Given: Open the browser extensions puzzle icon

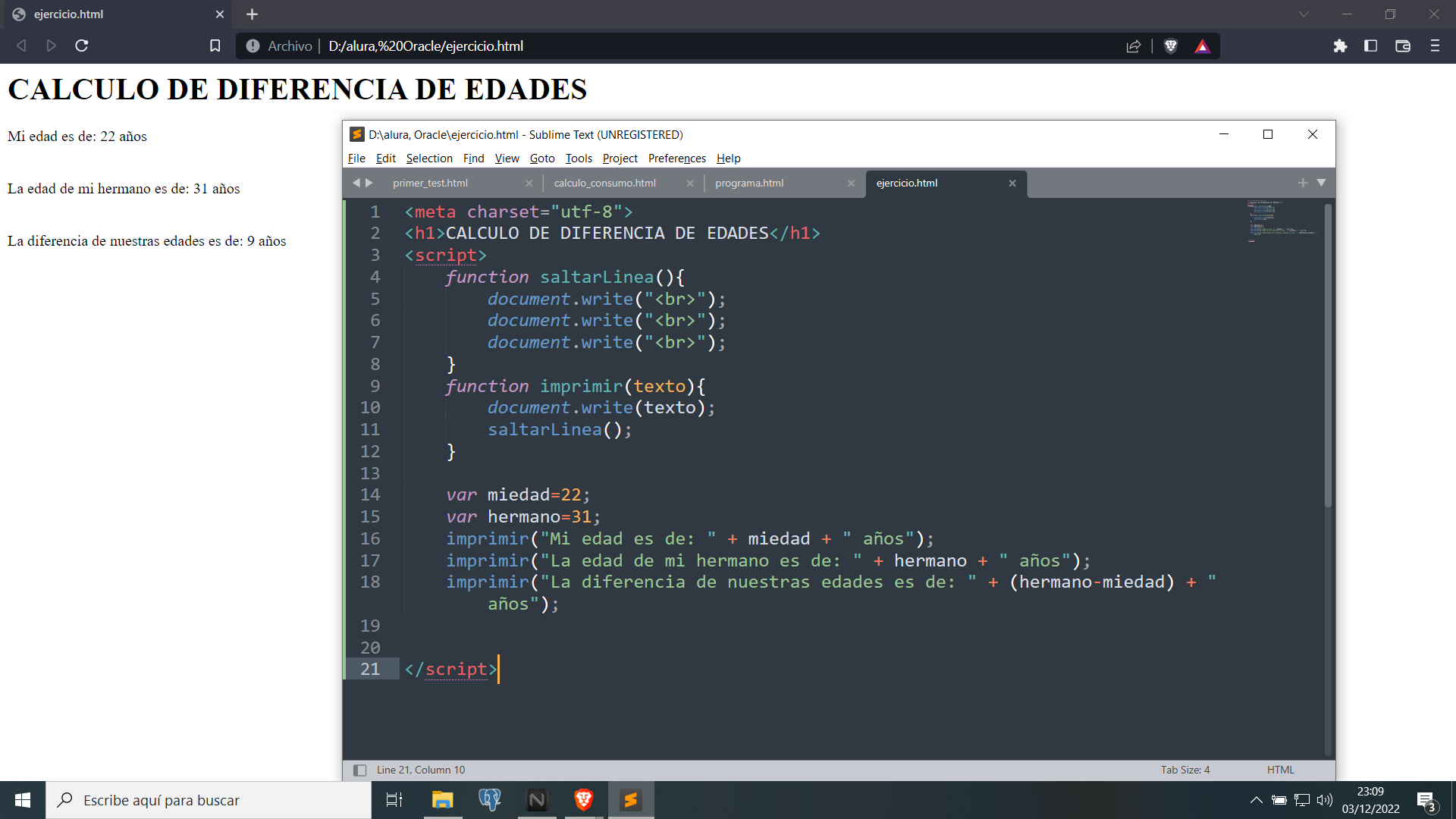Looking at the screenshot, I should pos(1340,46).
